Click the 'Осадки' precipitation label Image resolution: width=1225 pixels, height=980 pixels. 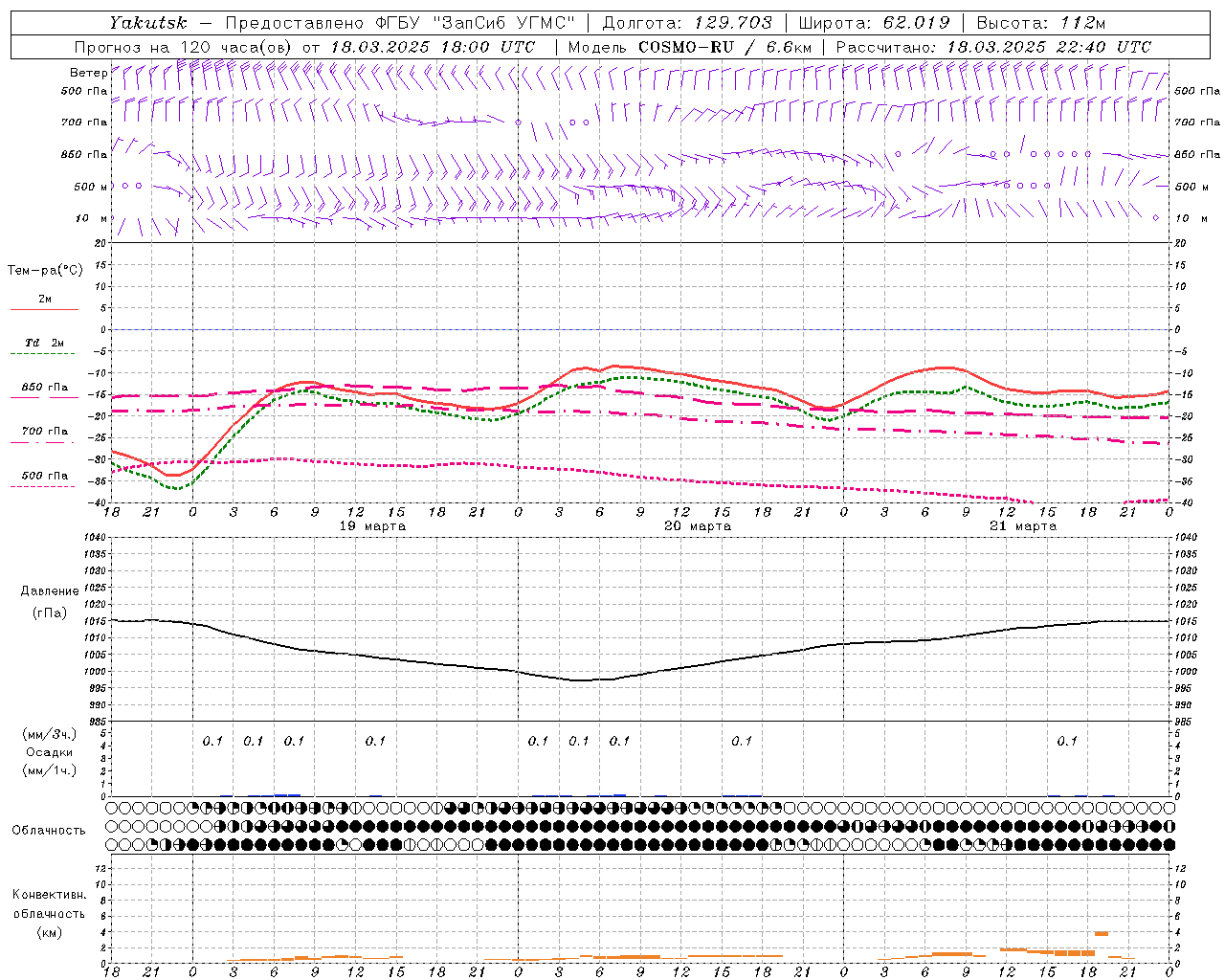(50, 753)
